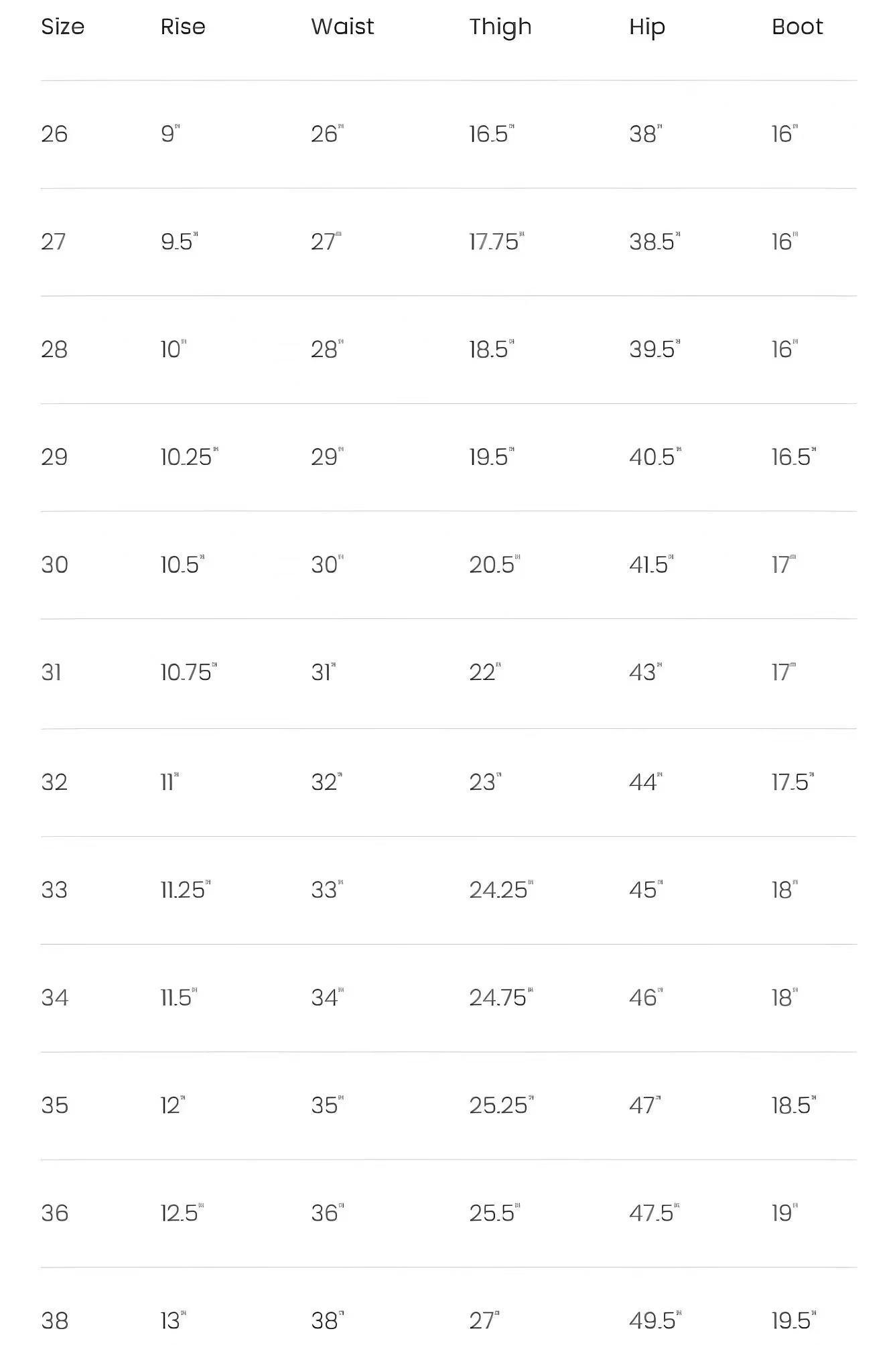Click the Hip column header
Image resolution: width=895 pixels, height=1372 pixels.
coord(646,27)
